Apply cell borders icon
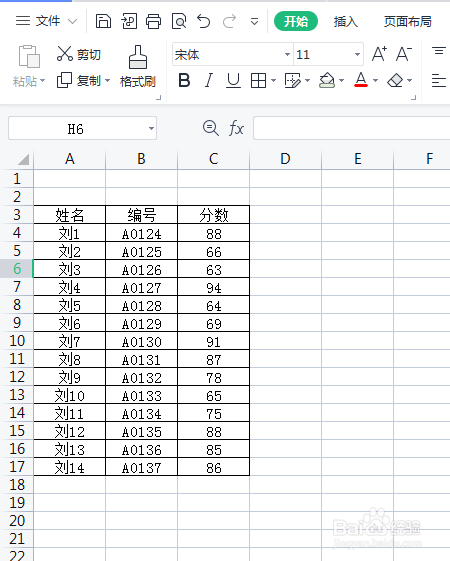 point(258,81)
